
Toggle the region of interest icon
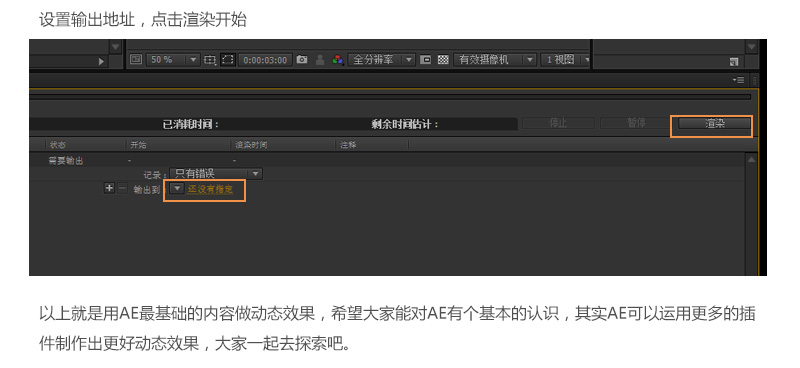425,60
